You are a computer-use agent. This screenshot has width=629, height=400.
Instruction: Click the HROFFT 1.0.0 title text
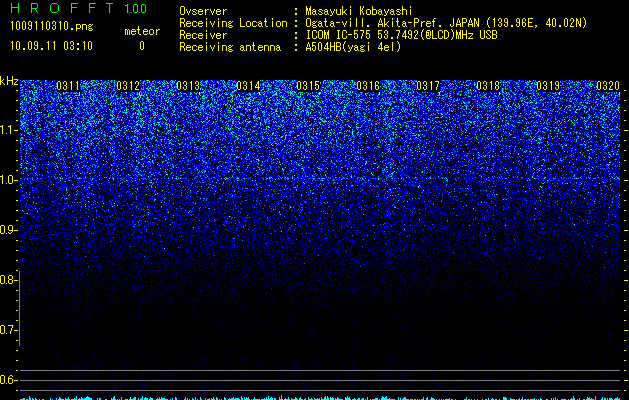click(78, 8)
